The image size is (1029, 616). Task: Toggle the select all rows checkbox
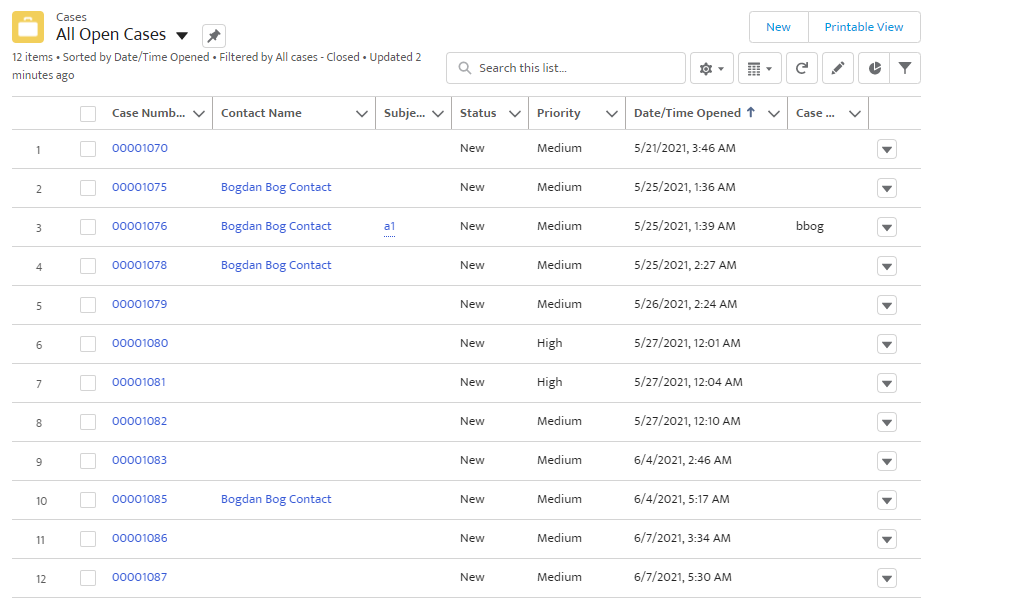tap(88, 114)
